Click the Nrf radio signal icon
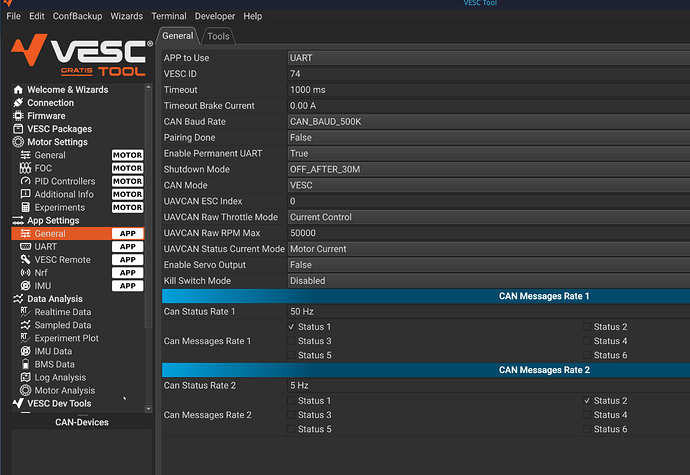This screenshot has height=475, width=690. 26,273
